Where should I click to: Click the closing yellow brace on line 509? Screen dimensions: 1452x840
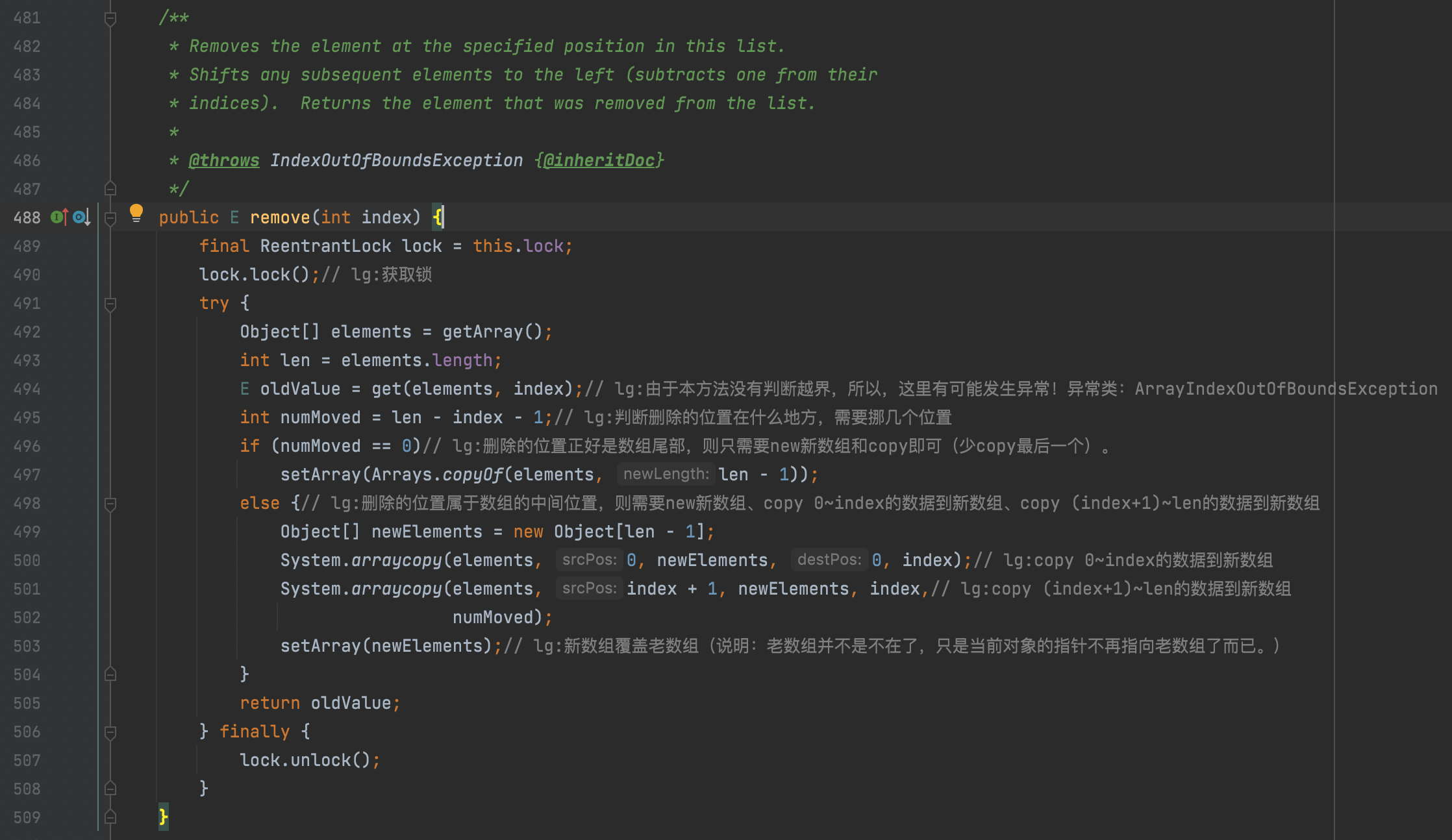[x=164, y=817]
